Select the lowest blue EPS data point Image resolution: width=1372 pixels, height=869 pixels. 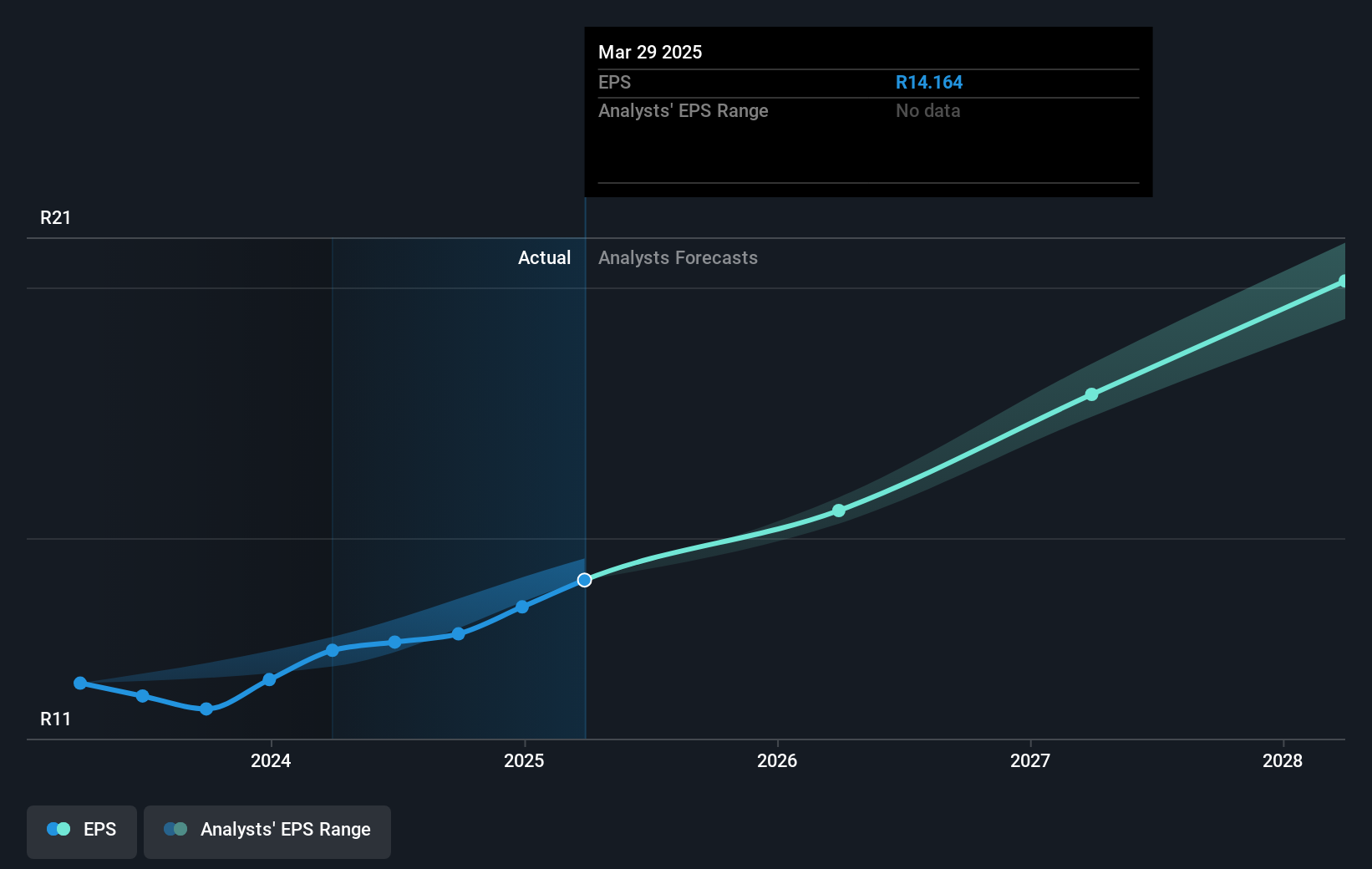(206, 709)
